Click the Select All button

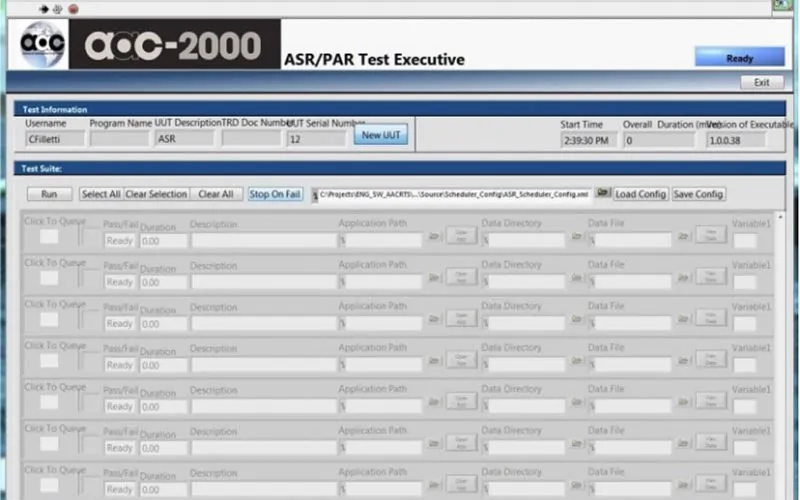[101, 194]
